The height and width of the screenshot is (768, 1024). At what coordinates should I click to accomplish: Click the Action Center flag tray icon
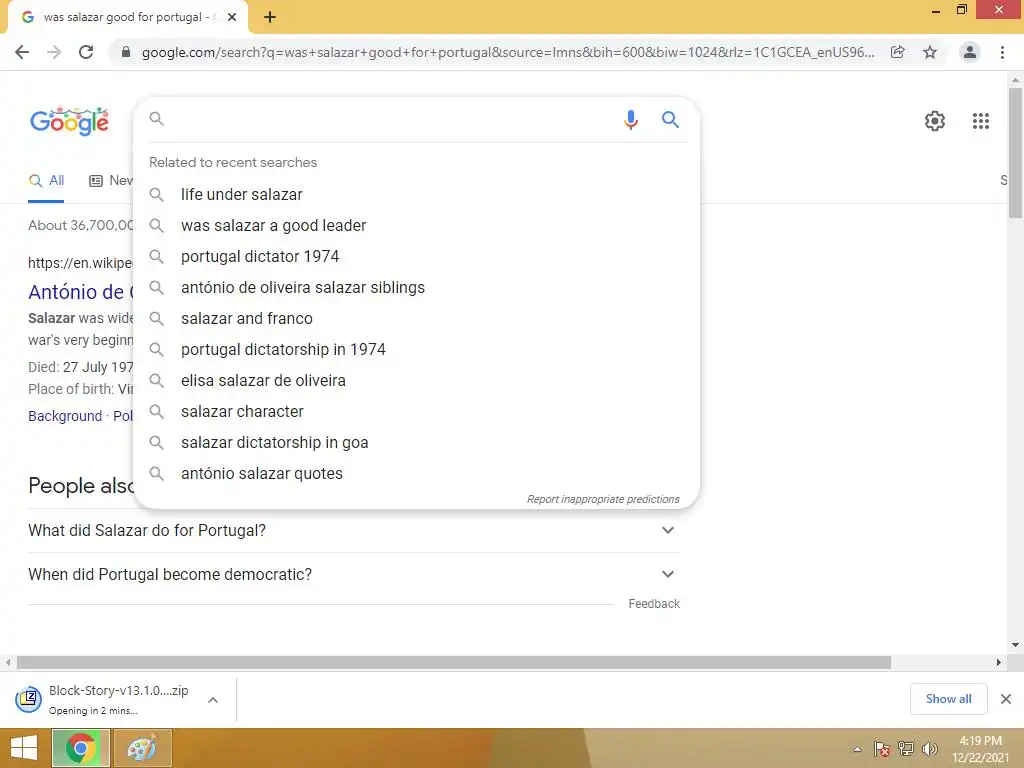coord(882,749)
